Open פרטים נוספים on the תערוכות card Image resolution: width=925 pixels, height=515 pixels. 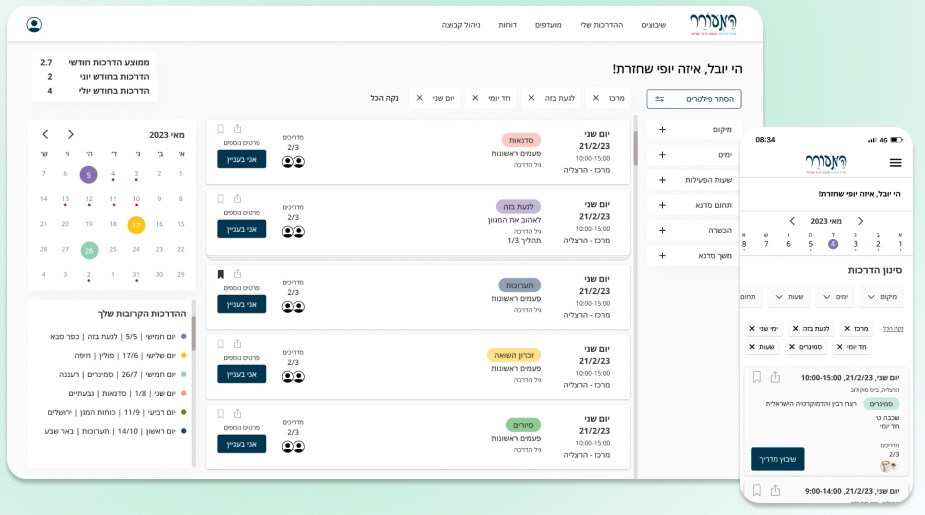pyautogui.click(x=241, y=288)
